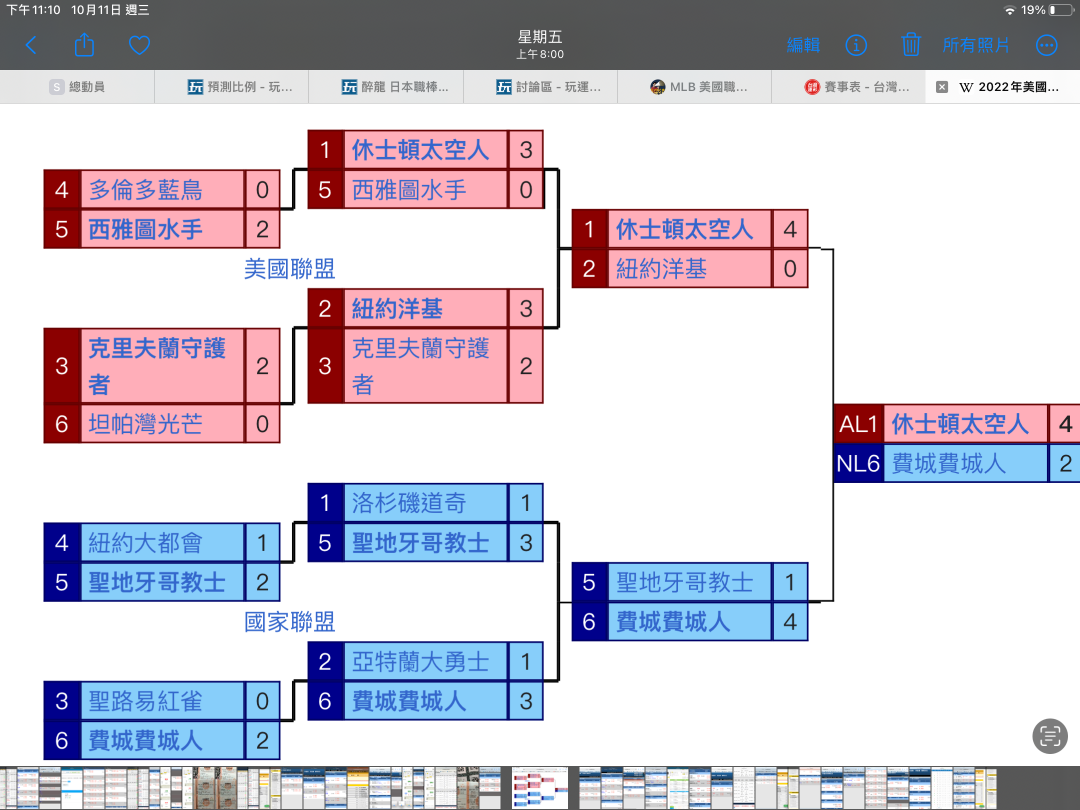This screenshot has height=810, width=1080.
Task: Tap the status bar clock 下午11:10
Action: [33, 10]
